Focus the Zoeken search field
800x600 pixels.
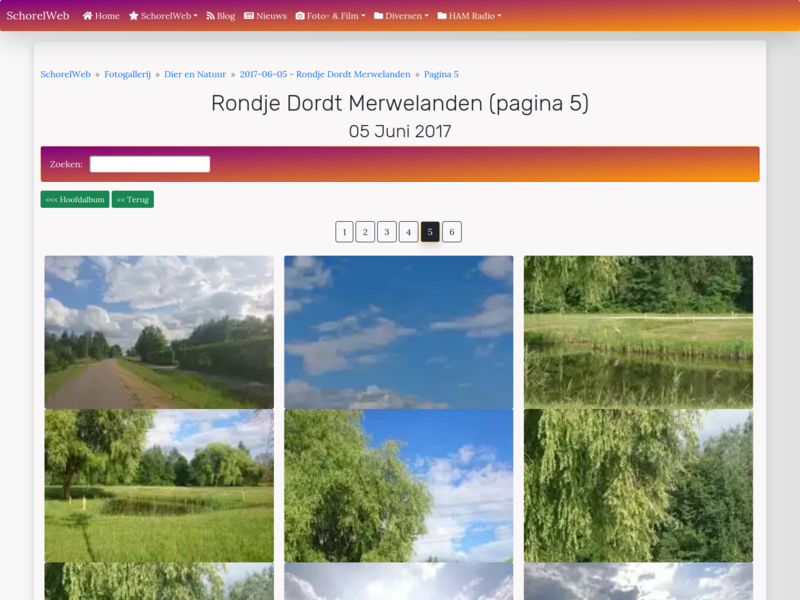click(150, 164)
